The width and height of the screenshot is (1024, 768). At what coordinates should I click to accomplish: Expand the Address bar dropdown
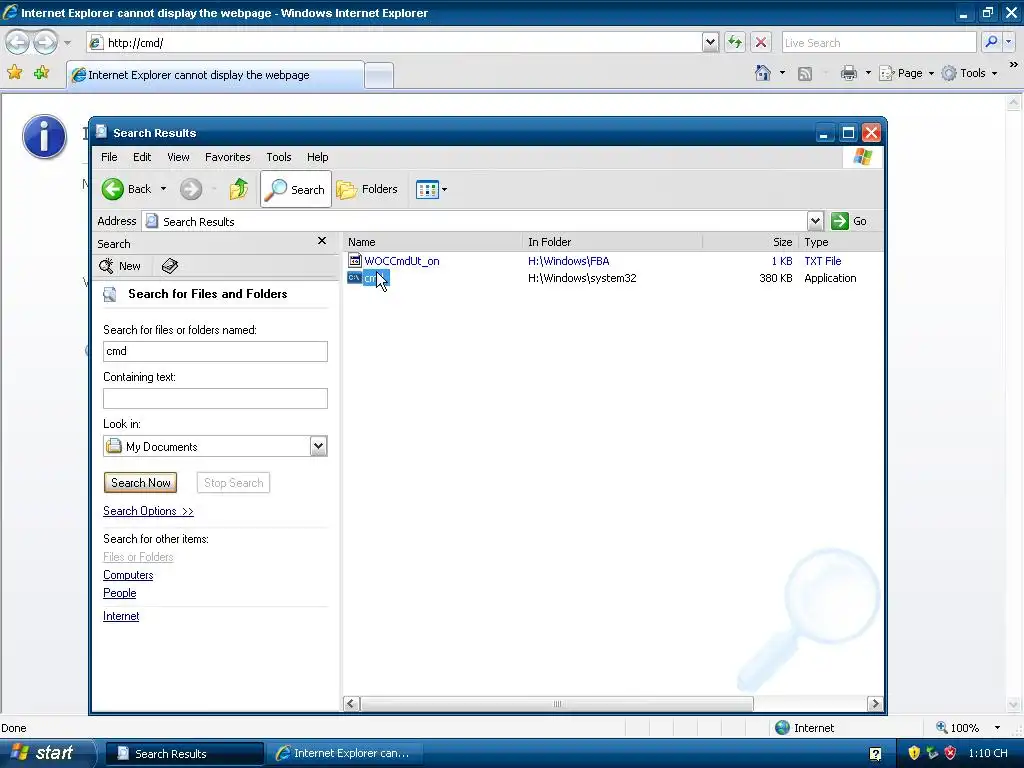pyautogui.click(x=815, y=221)
